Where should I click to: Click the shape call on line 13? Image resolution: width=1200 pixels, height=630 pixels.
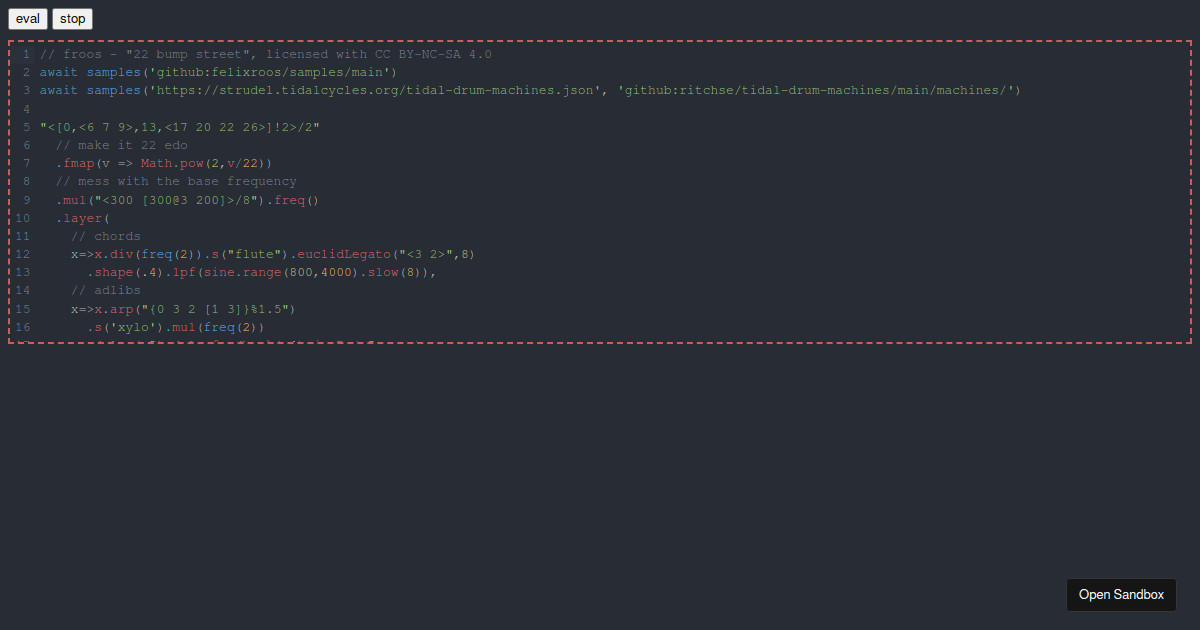pyautogui.click(x=113, y=271)
